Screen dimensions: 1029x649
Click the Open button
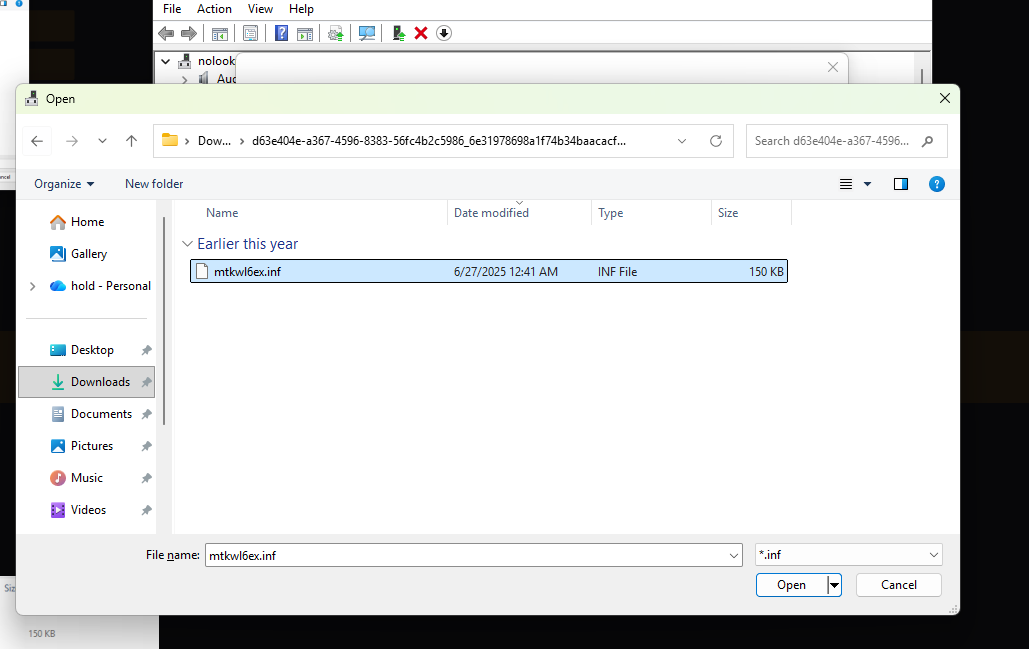click(x=791, y=585)
